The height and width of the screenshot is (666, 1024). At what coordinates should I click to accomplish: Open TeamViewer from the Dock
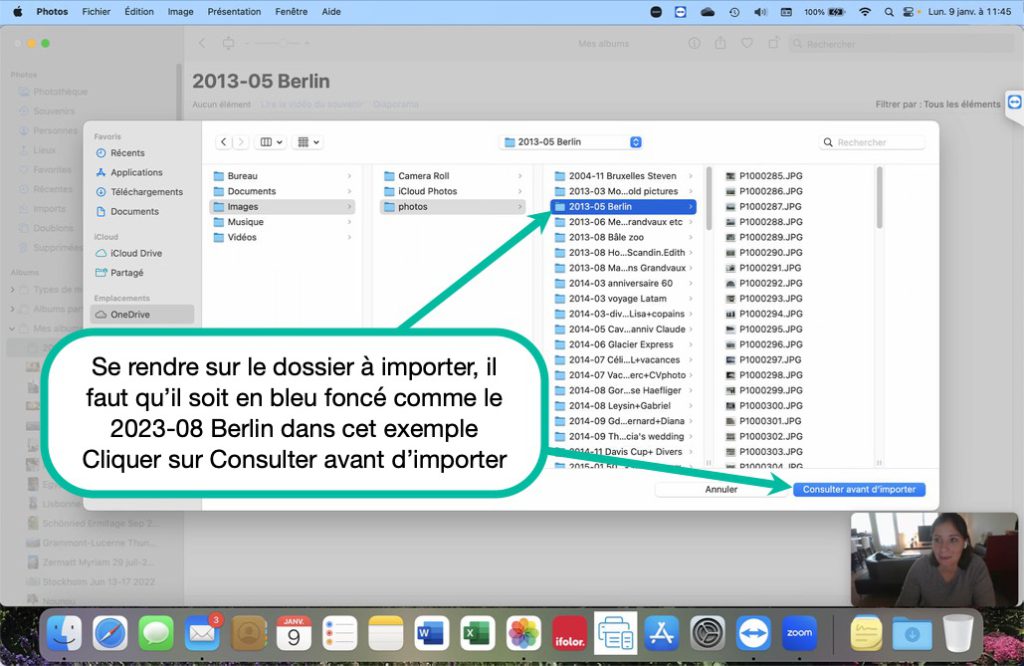(x=754, y=632)
